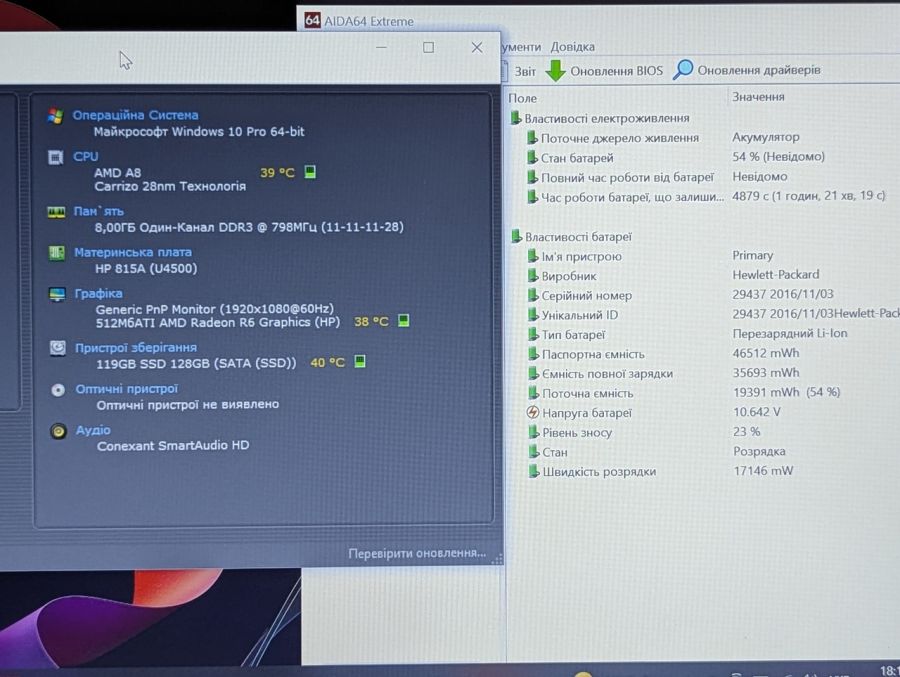900x677 pixels.
Task: Select the Повний час роботи від батареї row
Action: [x=657, y=177]
